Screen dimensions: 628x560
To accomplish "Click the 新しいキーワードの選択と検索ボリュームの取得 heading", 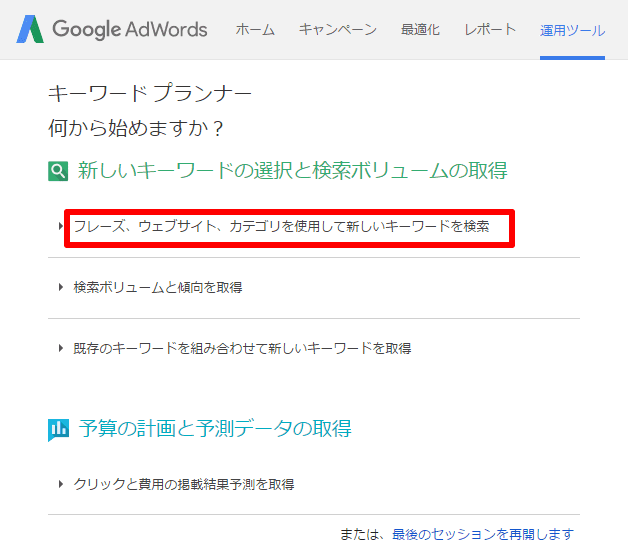I will (x=292, y=171).
